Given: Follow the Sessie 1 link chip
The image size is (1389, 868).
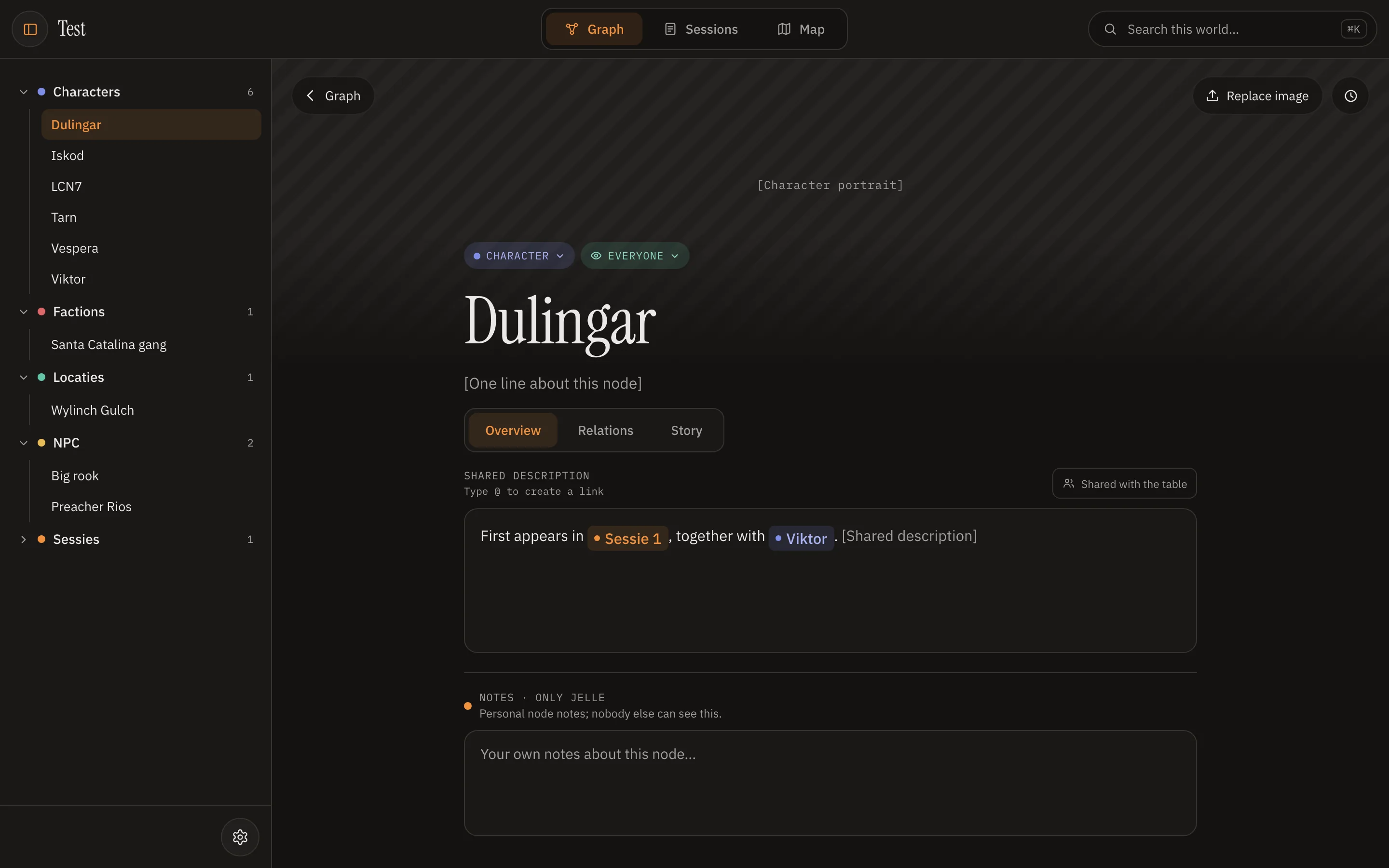Looking at the screenshot, I should coord(627,538).
